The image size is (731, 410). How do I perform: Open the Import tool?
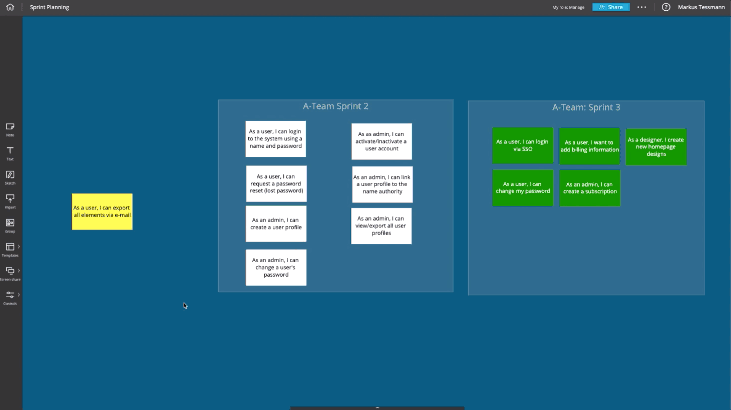pyautogui.click(x=10, y=200)
